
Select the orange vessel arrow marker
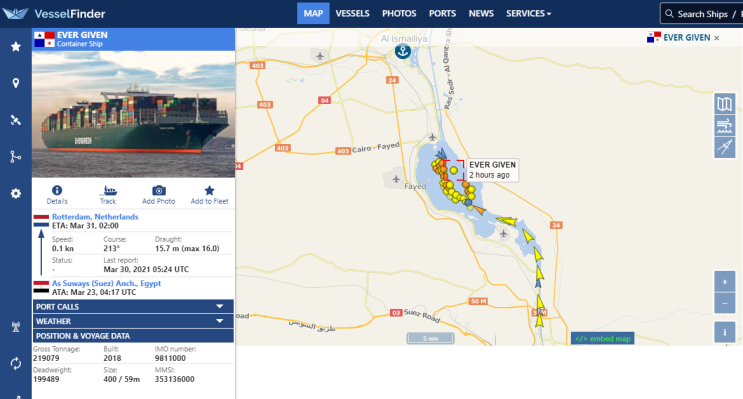click(x=480, y=209)
